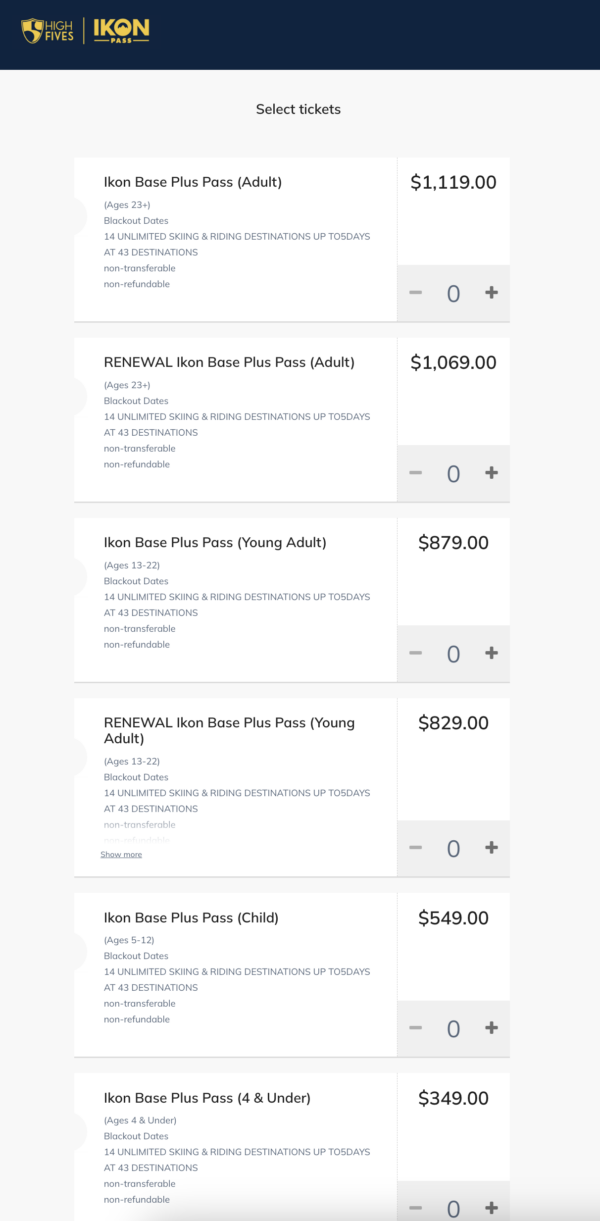Click the plus icon for Ikon Base Plus Pass (Adult)

(x=491, y=293)
